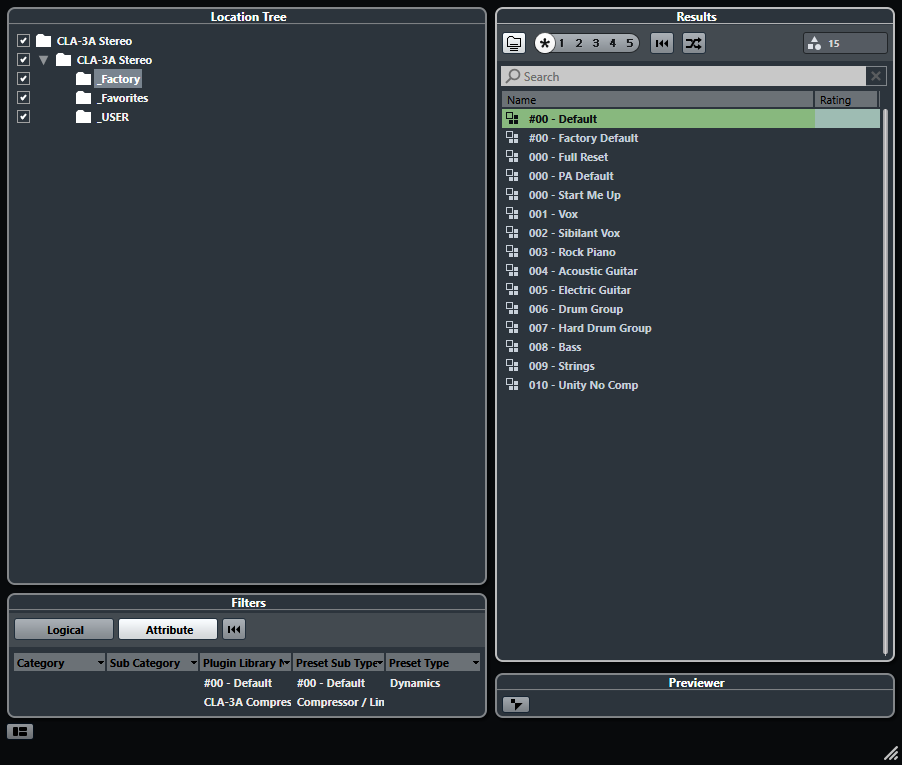Click the reset result filters icon
Screen dimensions: 902x765
click(661, 43)
